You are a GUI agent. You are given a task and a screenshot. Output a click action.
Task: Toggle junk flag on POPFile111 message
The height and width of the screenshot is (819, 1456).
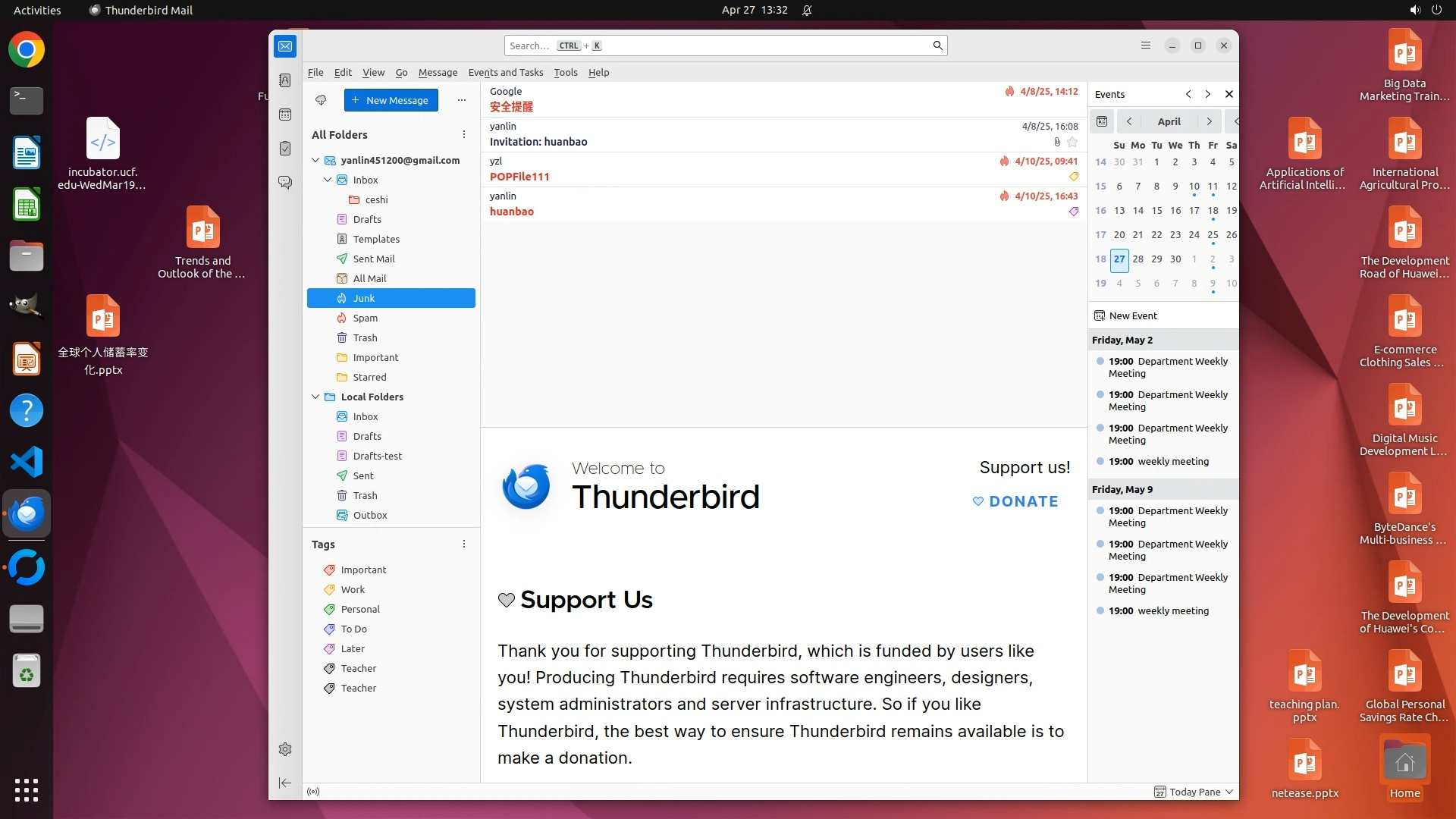tap(1004, 162)
